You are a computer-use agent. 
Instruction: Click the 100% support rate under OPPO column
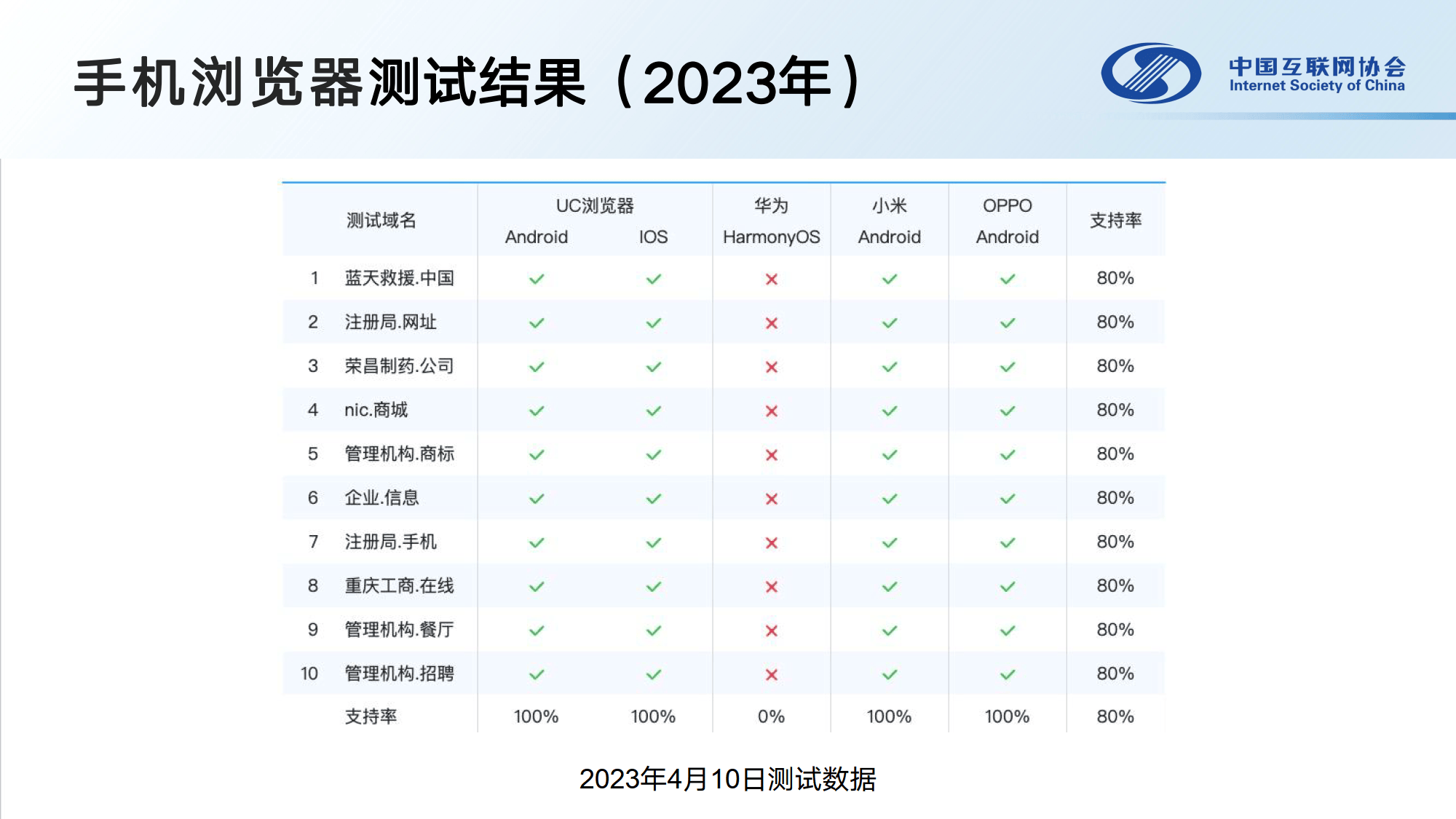pos(1008,717)
